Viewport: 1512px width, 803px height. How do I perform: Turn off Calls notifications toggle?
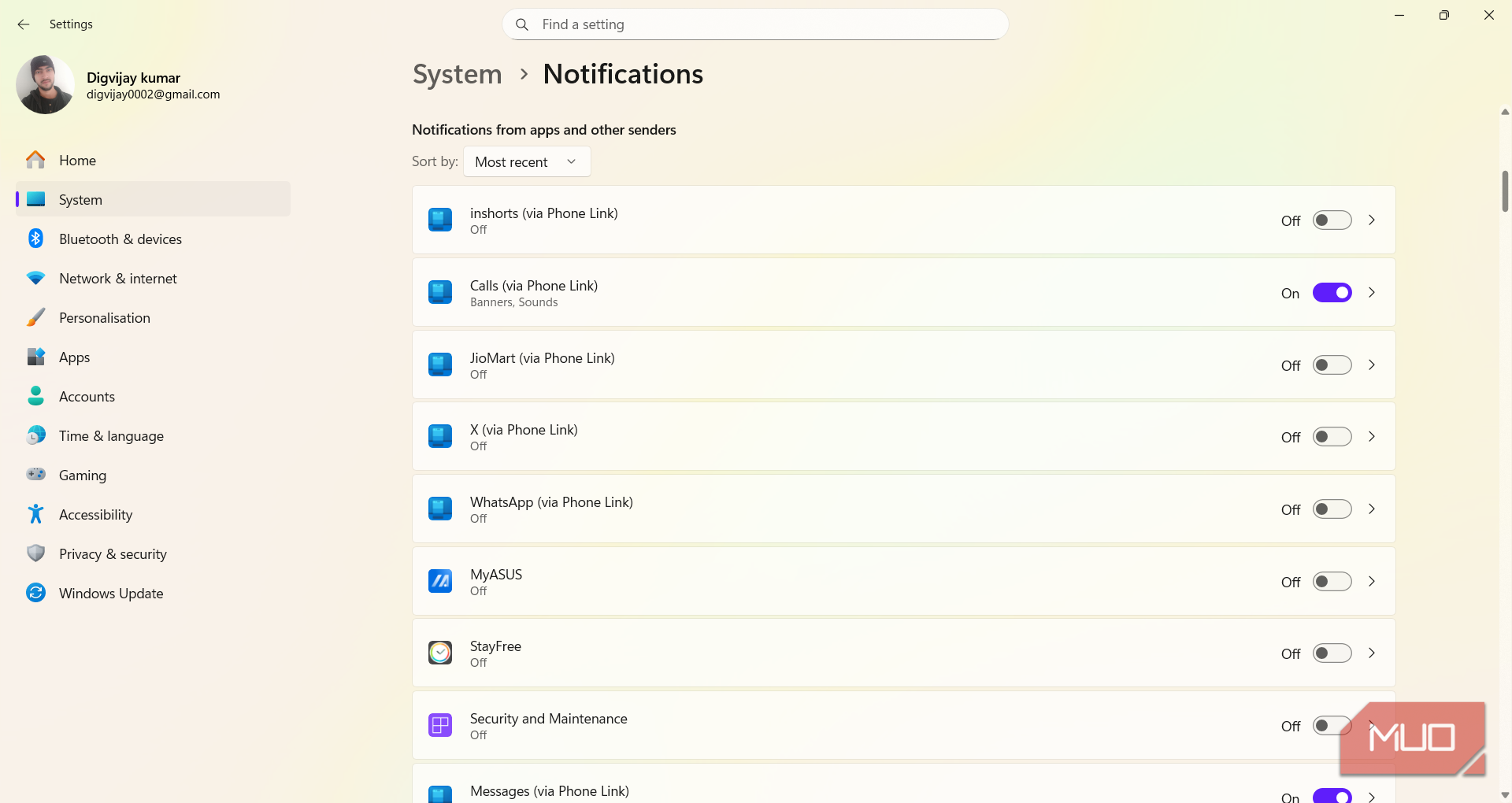pos(1332,293)
